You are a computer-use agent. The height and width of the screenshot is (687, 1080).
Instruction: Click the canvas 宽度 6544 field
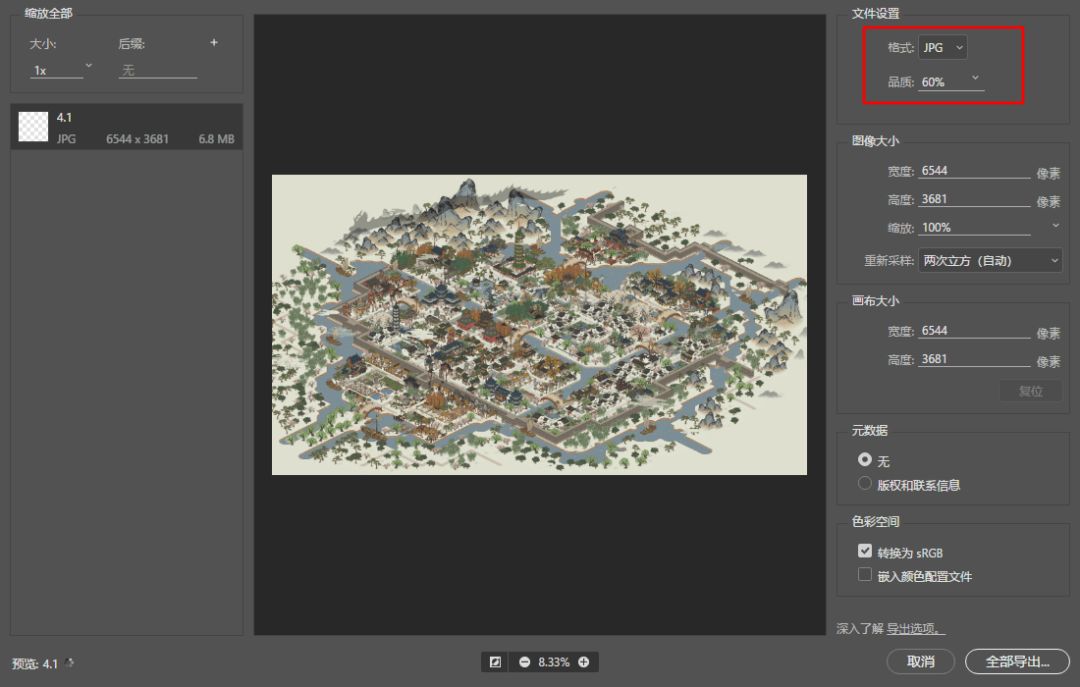974,331
